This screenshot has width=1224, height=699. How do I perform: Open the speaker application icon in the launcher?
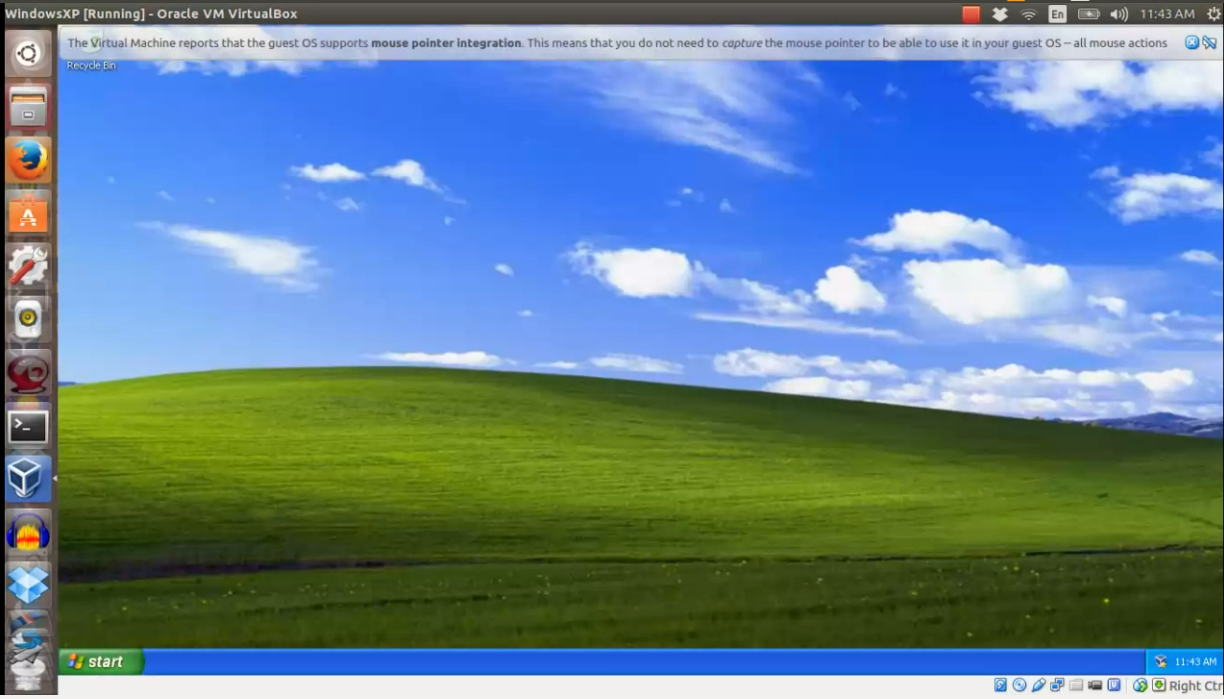[x=28, y=320]
